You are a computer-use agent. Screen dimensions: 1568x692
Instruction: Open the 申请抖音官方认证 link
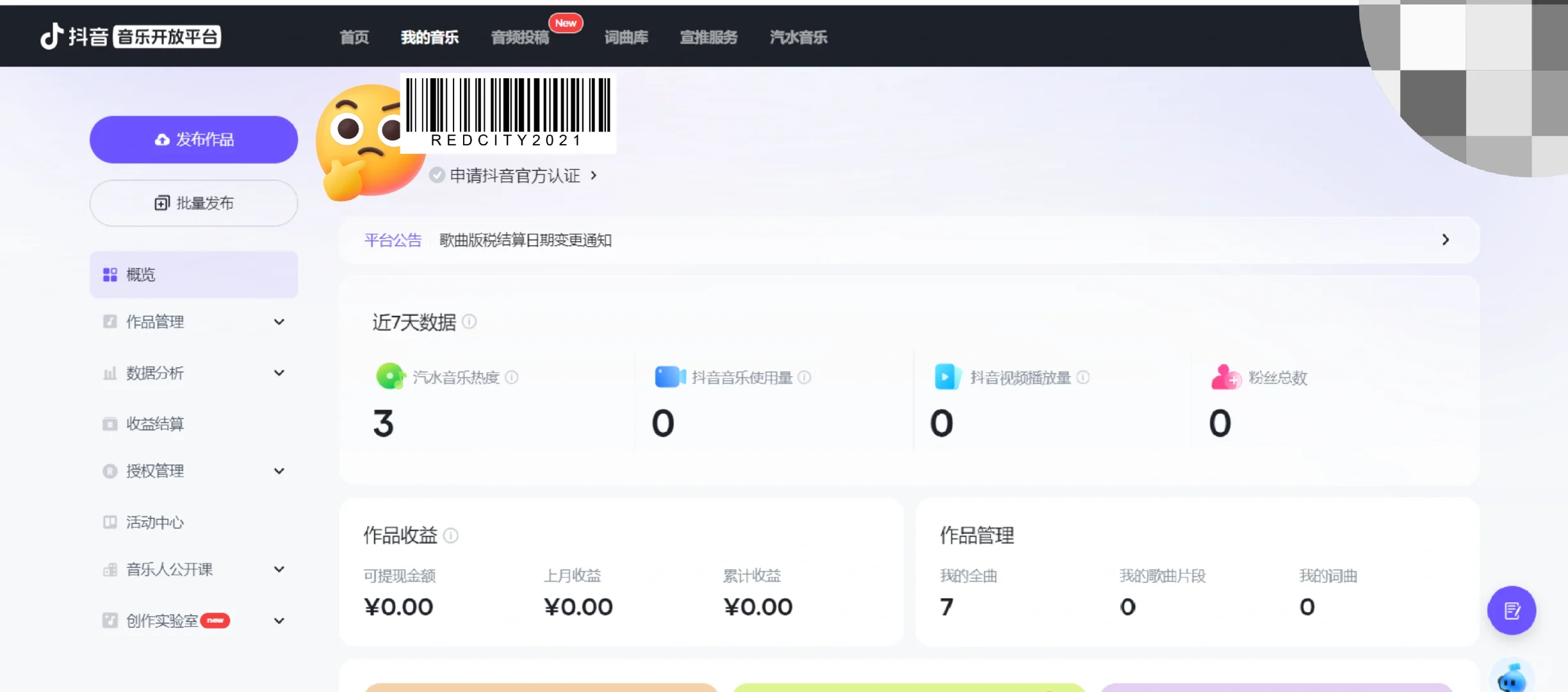[x=512, y=176]
